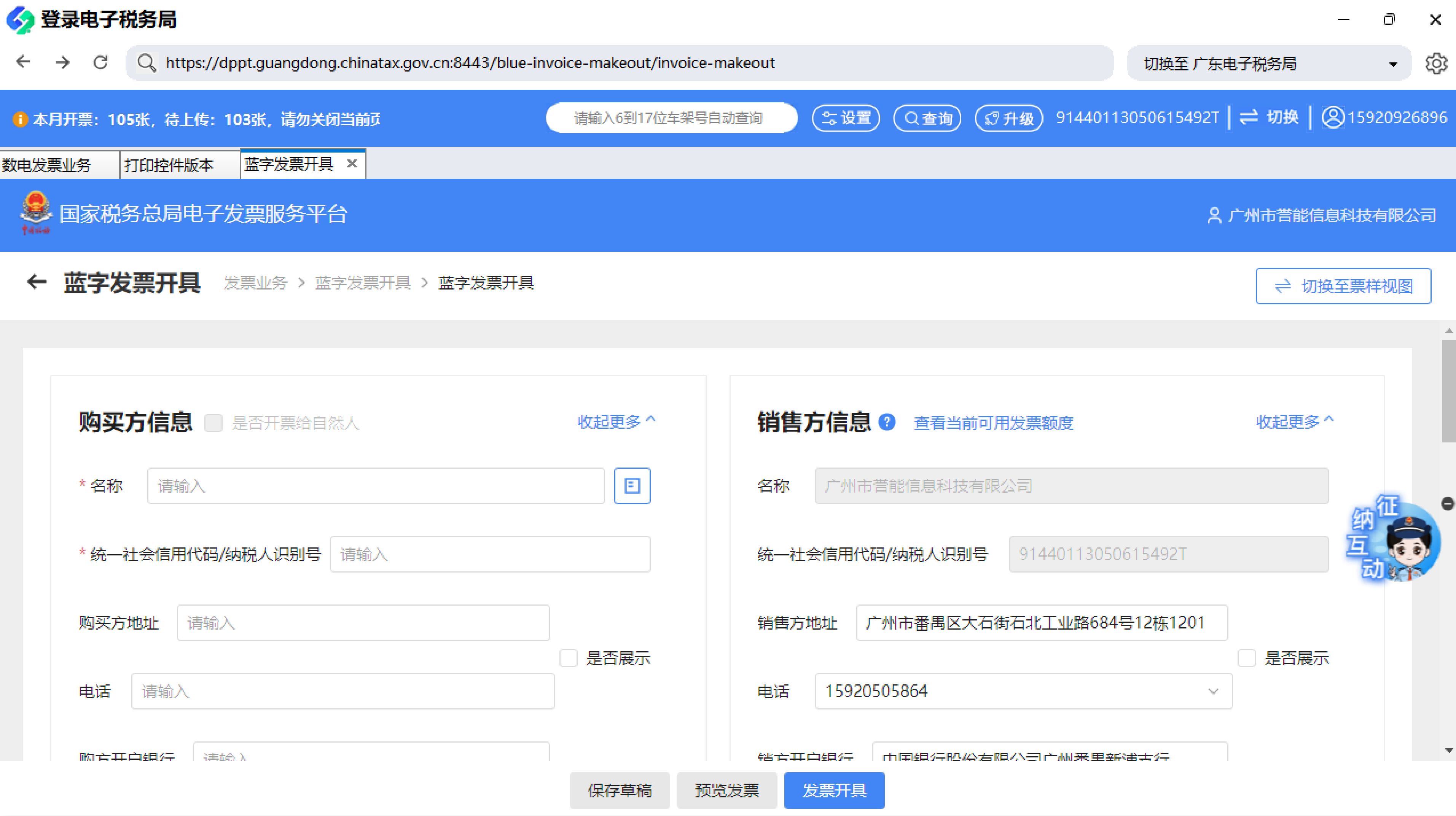Focus the 购买方地址 input field

(x=363, y=622)
